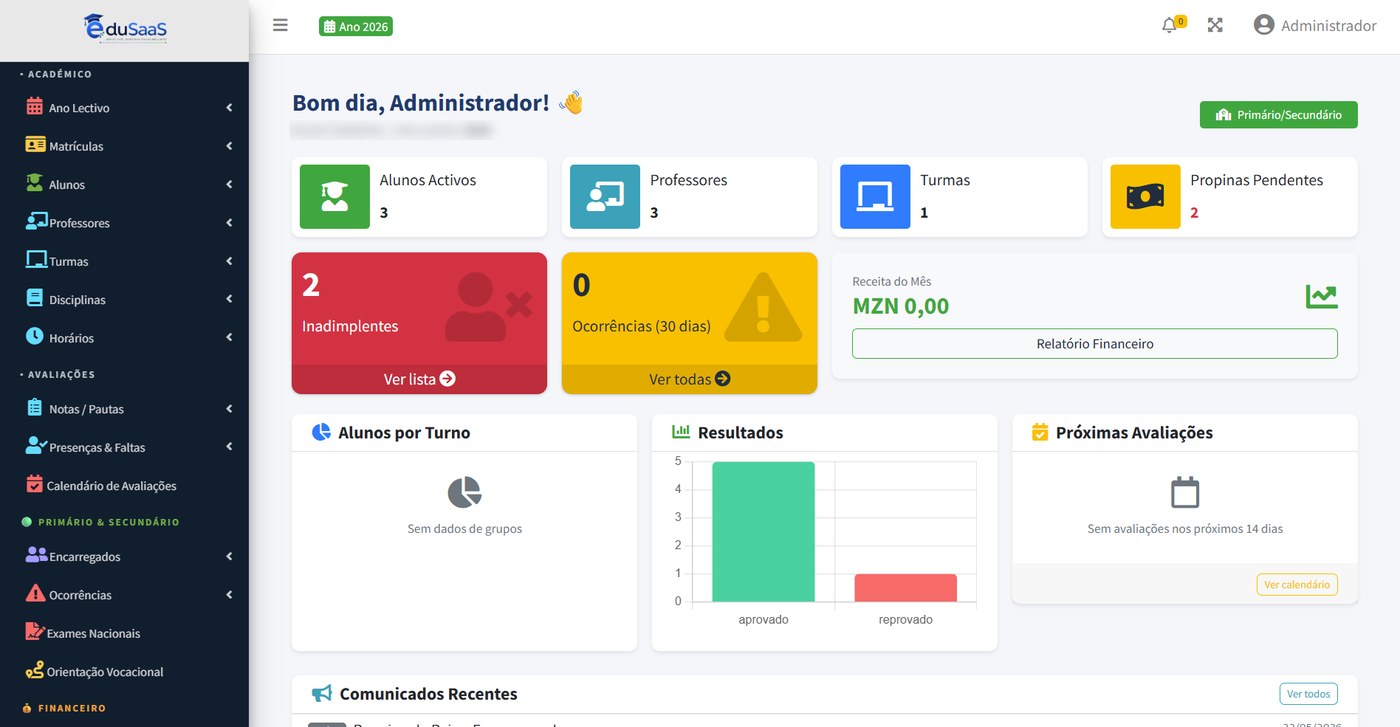Toggle the sidebar hamburger menu
Image resolution: width=1400 pixels, height=727 pixels.
280,25
